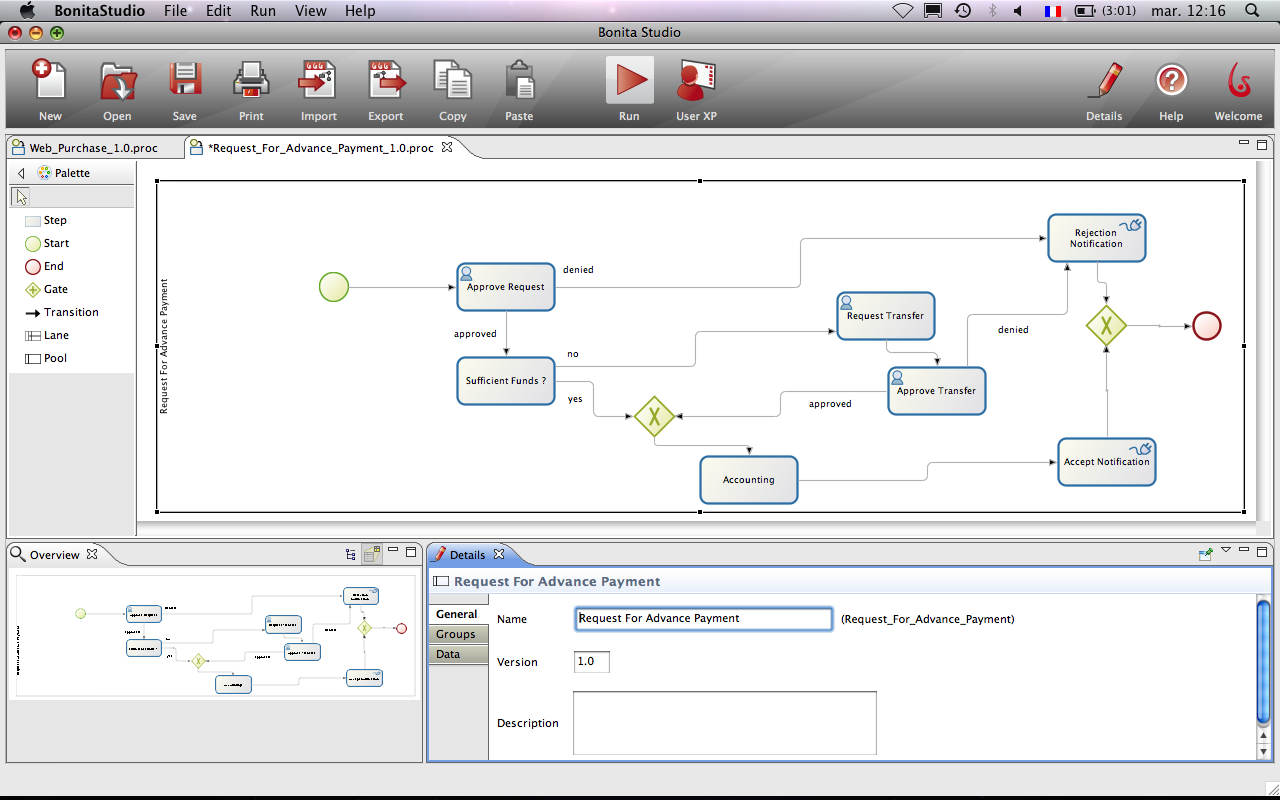Viewport: 1280px width, 800px height.
Task: Open the BonitaStudio application menu
Action: [99, 11]
